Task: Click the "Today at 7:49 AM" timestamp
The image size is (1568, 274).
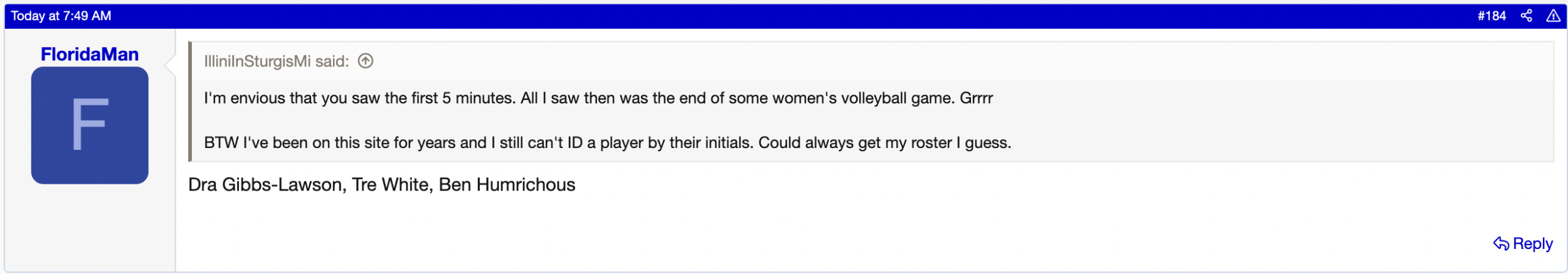Action: tap(61, 16)
